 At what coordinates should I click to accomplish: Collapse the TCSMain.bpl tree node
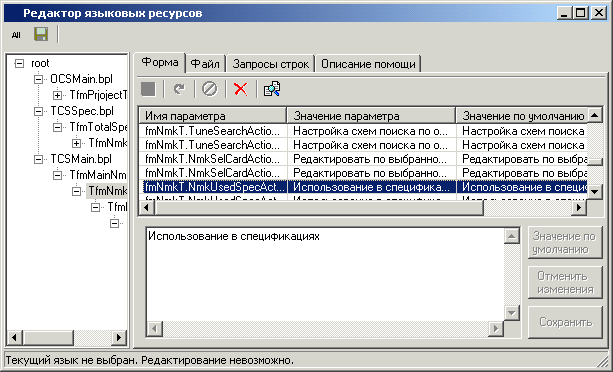pos(38,159)
